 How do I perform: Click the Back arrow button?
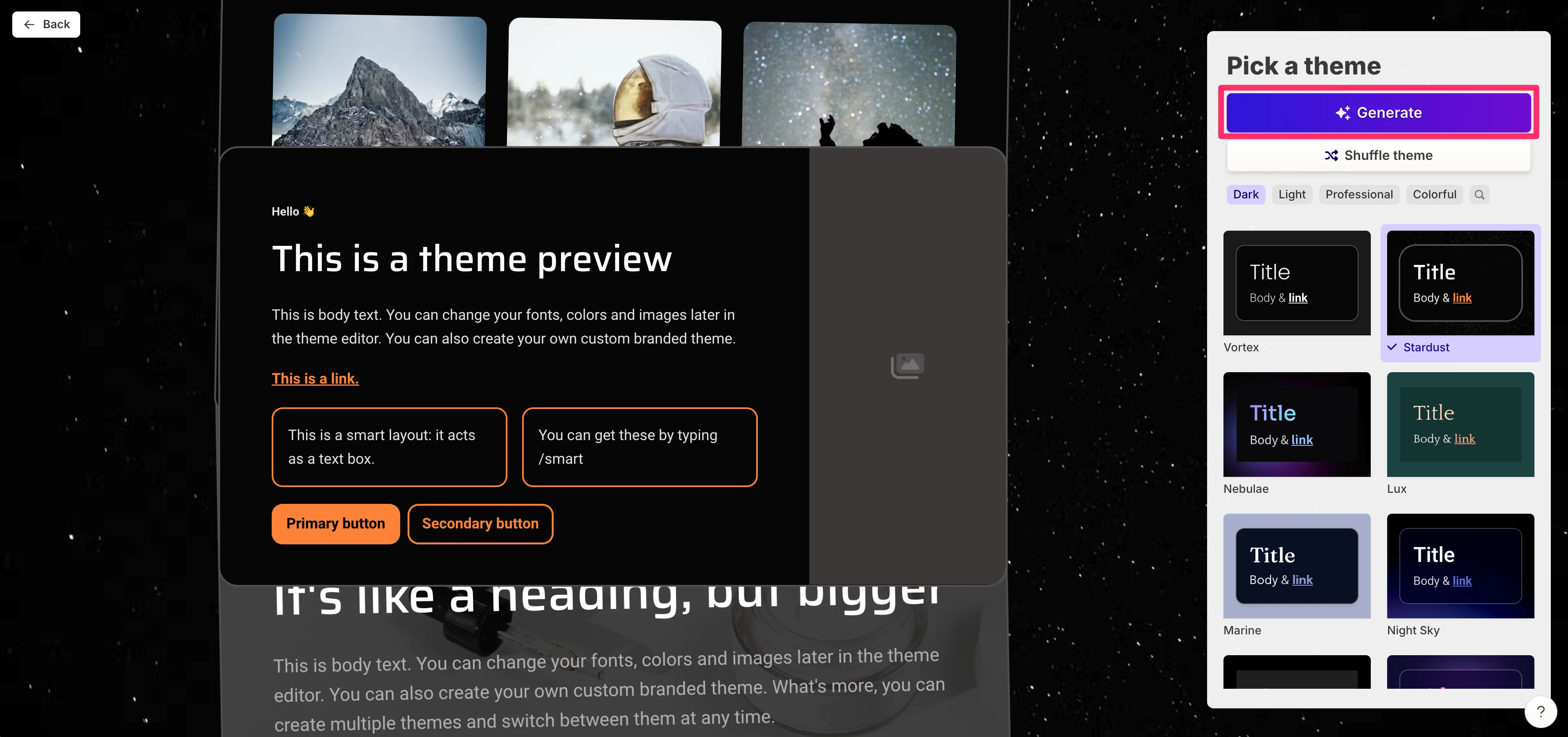pos(46,25)
